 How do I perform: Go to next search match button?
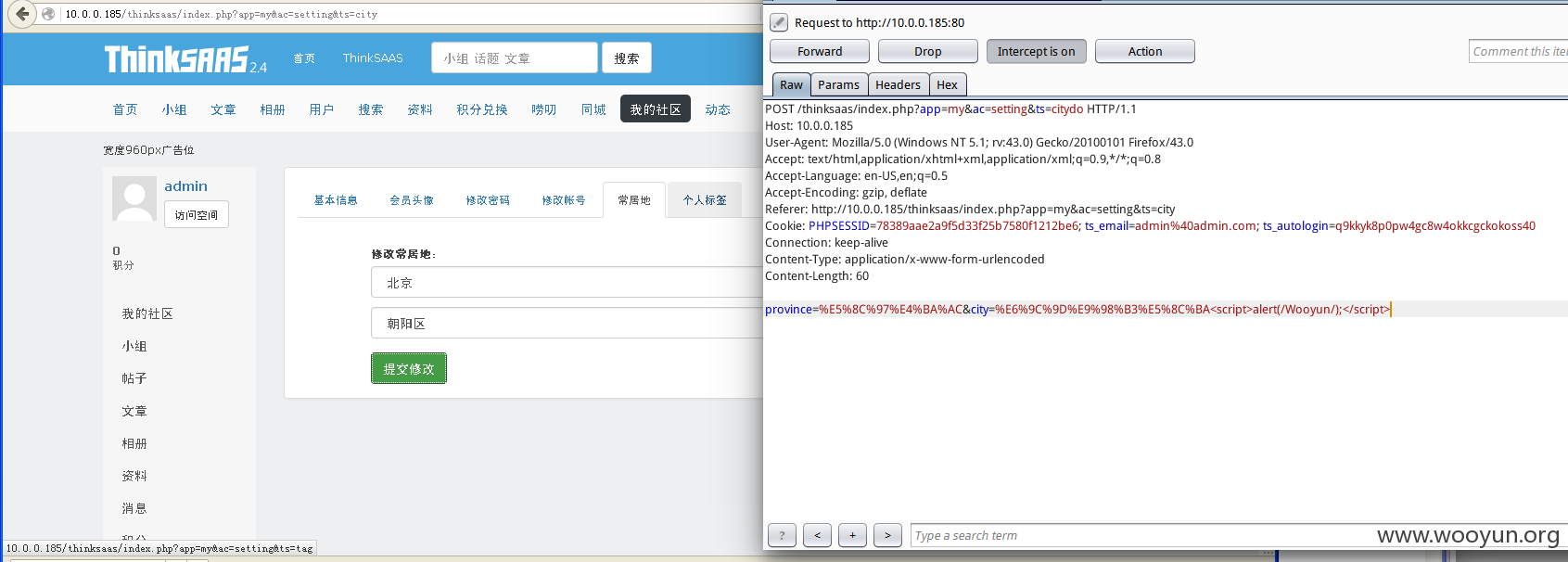[887, 535]
